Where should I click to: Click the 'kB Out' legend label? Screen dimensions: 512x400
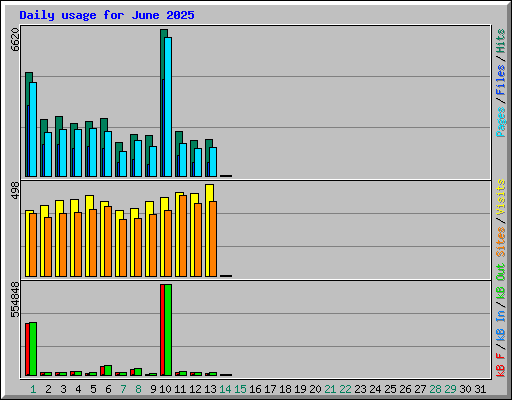pos(501,282)
